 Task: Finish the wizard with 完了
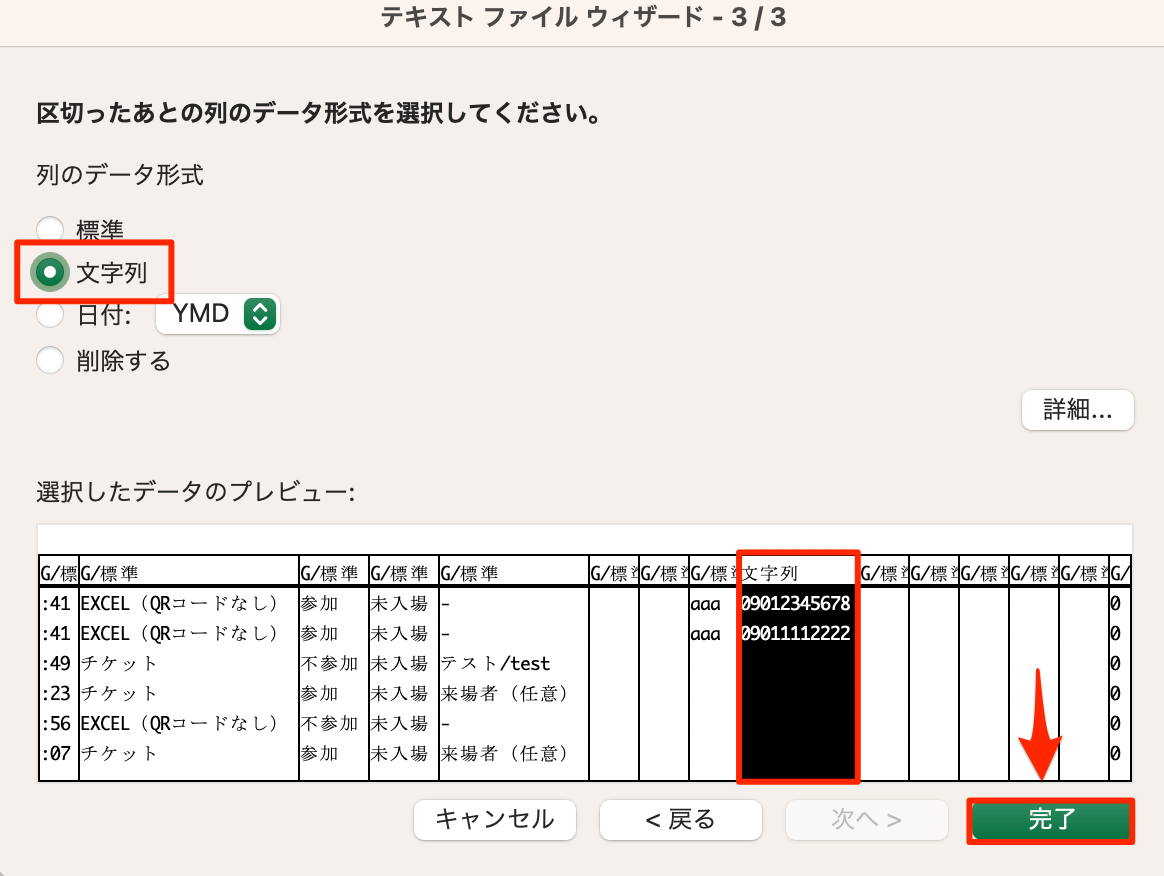(x=1051, y=820)
